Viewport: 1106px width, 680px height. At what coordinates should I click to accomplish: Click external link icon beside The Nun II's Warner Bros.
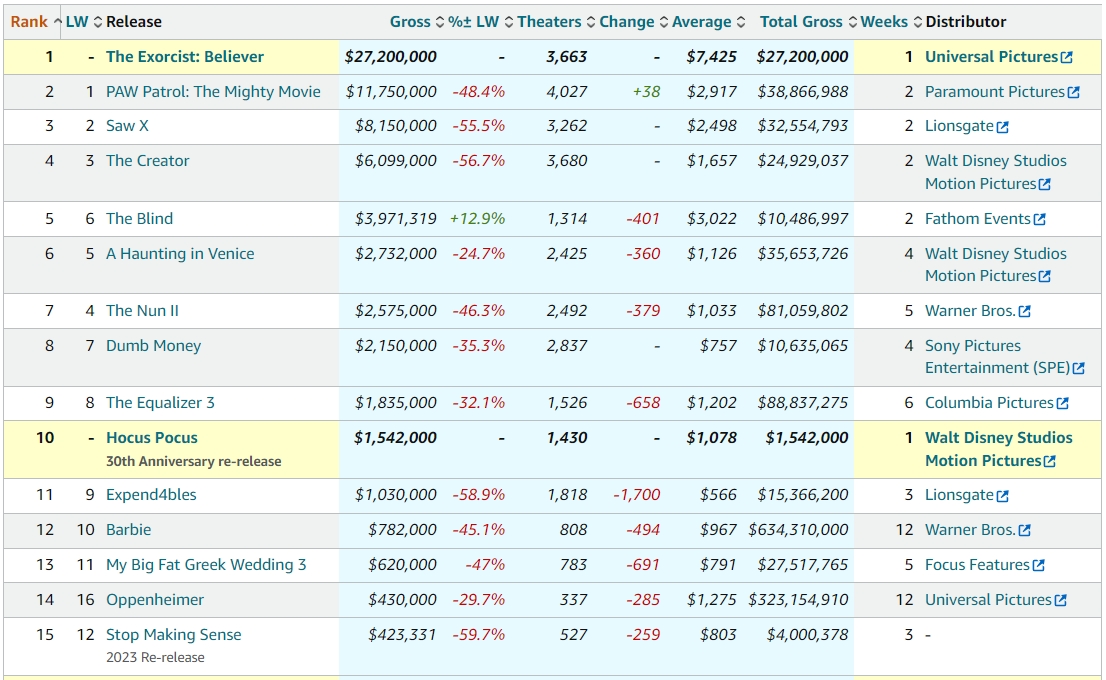point(1024,312)
